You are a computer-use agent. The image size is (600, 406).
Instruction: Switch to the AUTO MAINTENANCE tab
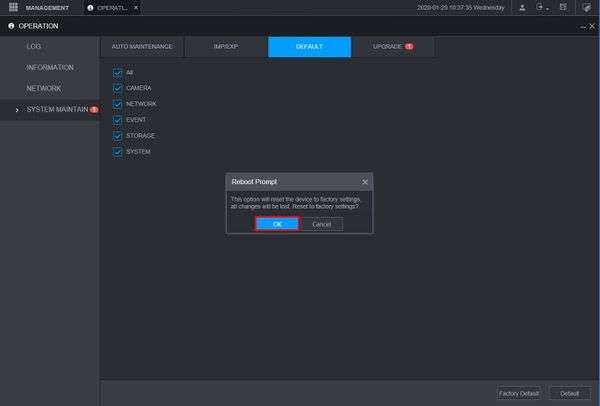(x=142, y=47)
